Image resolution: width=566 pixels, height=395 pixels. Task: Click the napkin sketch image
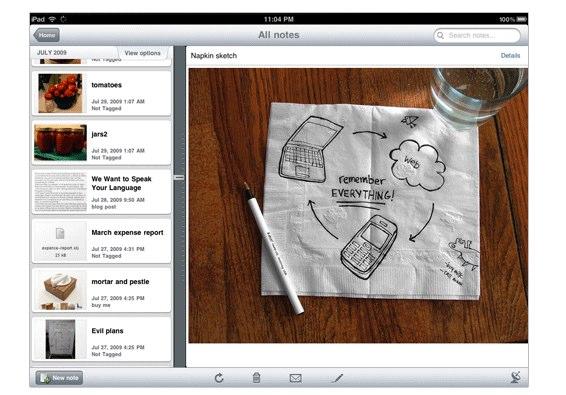[x=358, y=205]
